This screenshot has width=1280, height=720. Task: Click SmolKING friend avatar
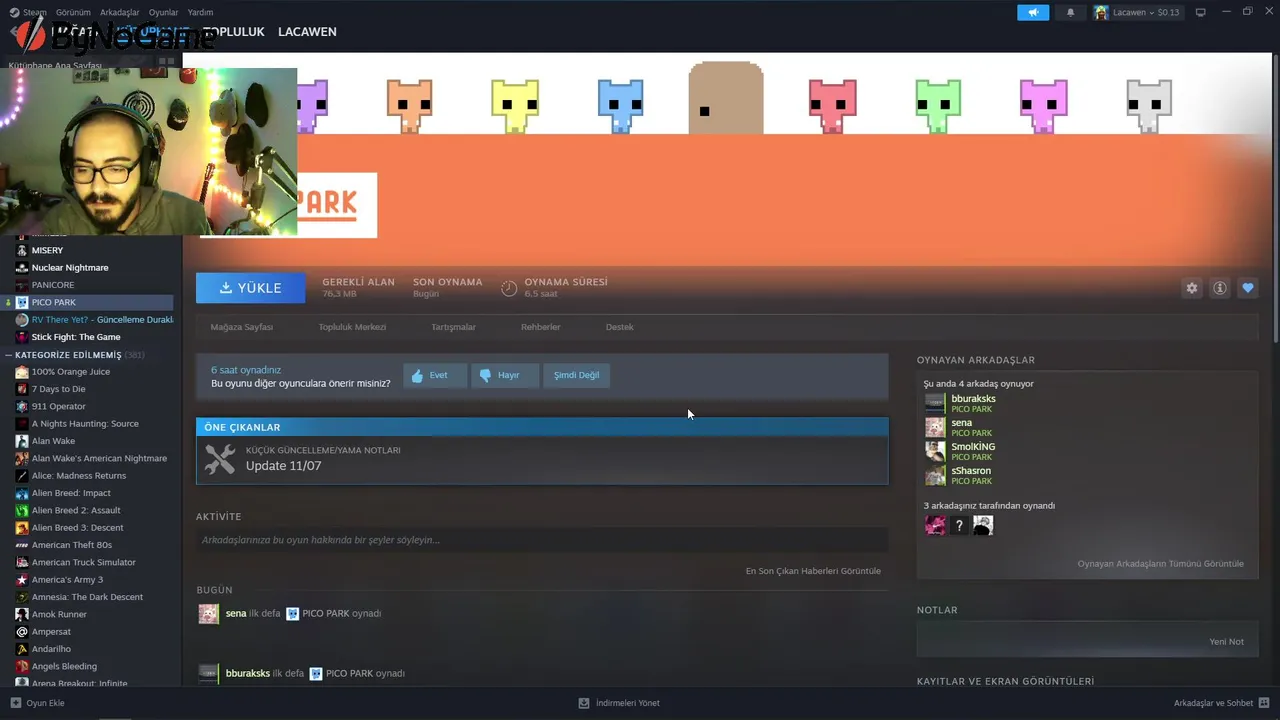coord(935,452)
